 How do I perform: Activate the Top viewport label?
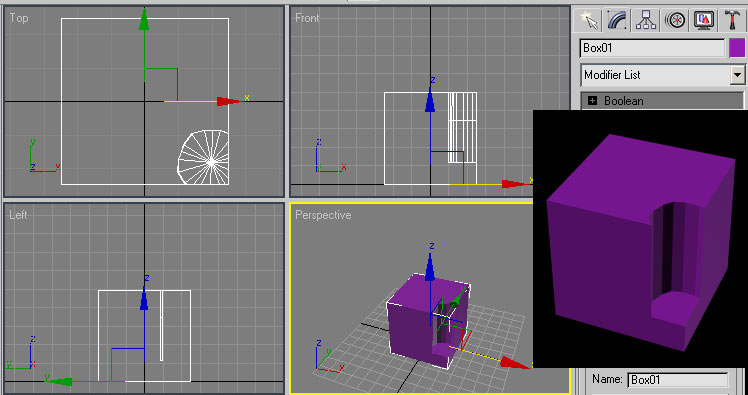pos(19,18)
